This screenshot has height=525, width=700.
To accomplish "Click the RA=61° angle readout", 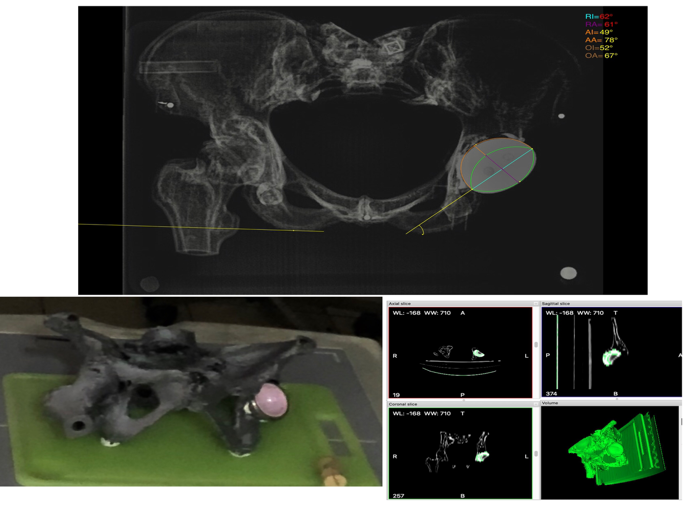I will (601, 24).
